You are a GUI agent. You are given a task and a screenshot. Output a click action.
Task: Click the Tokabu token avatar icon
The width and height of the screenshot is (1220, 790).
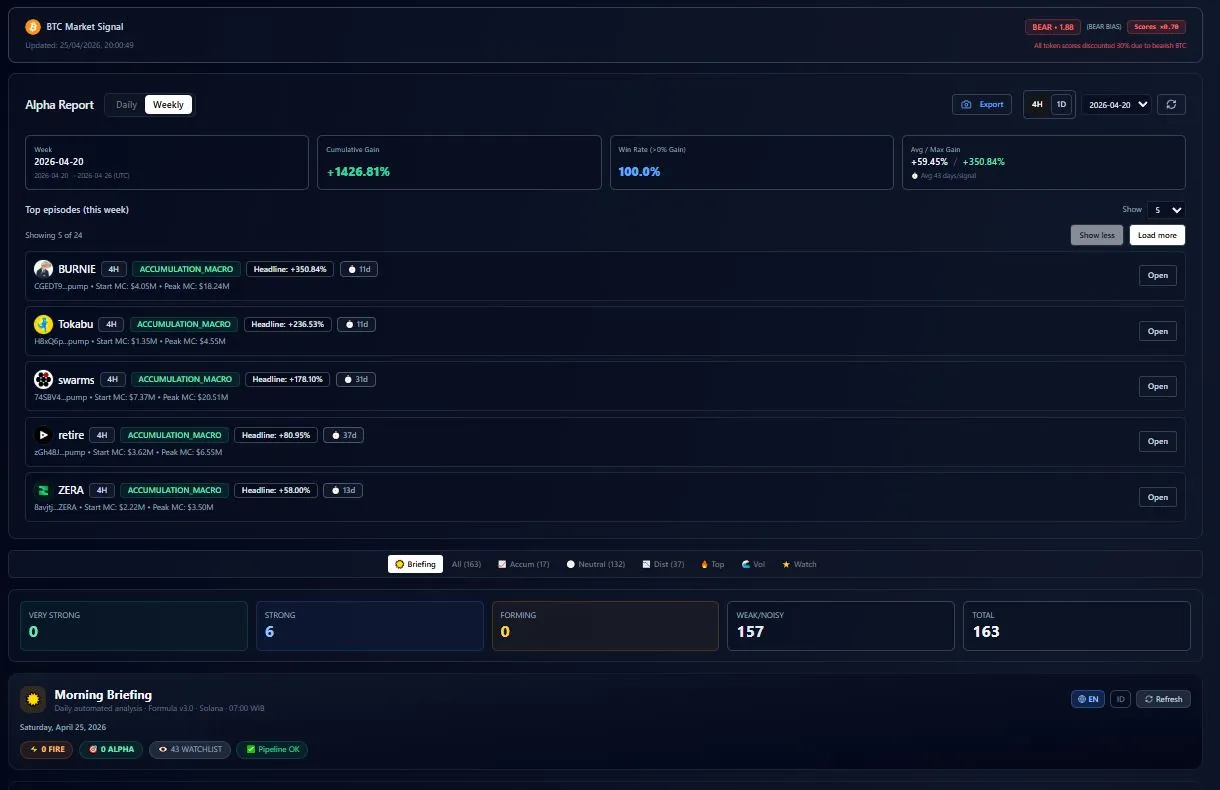43,323
